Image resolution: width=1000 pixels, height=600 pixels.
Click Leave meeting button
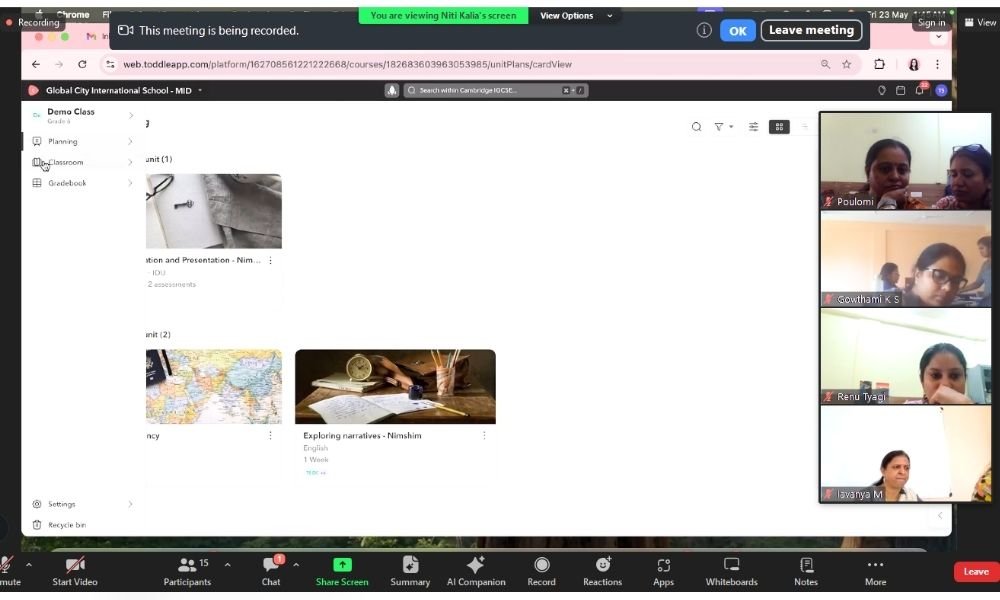pyautogui.click(x=811, y=30)
